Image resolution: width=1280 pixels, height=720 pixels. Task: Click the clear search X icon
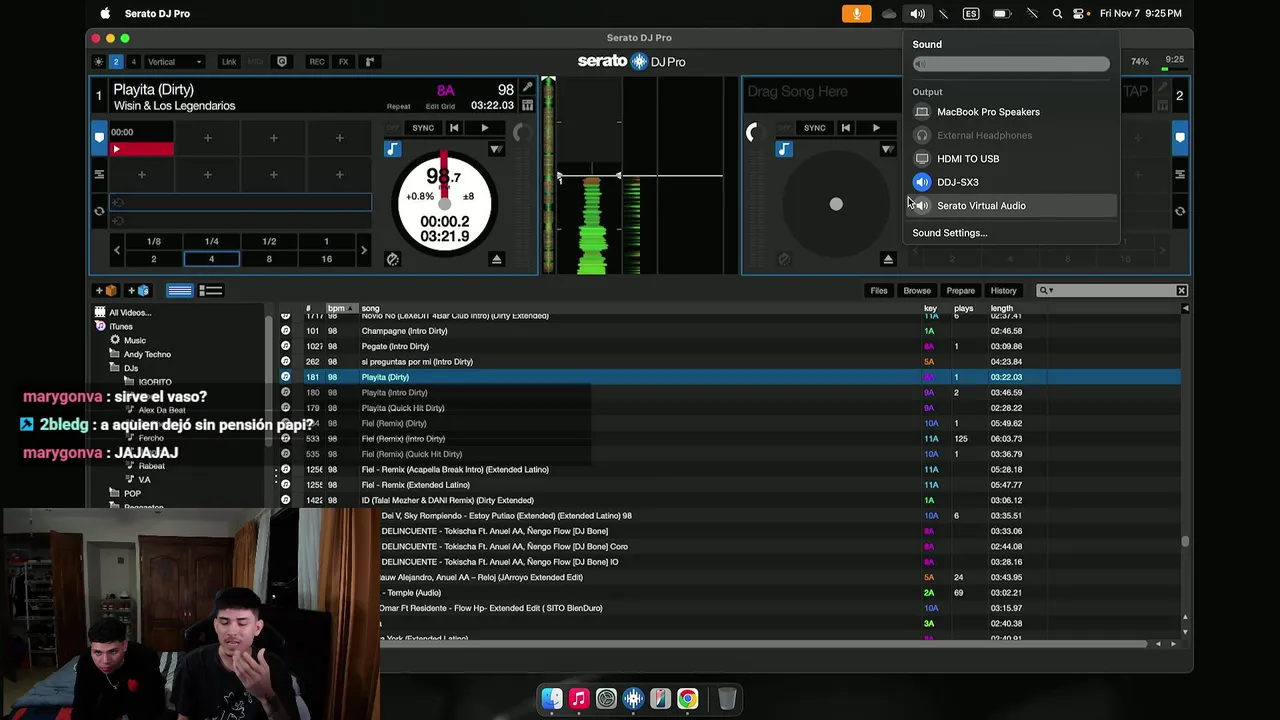pyautogui.click(x=1181, y=290)
